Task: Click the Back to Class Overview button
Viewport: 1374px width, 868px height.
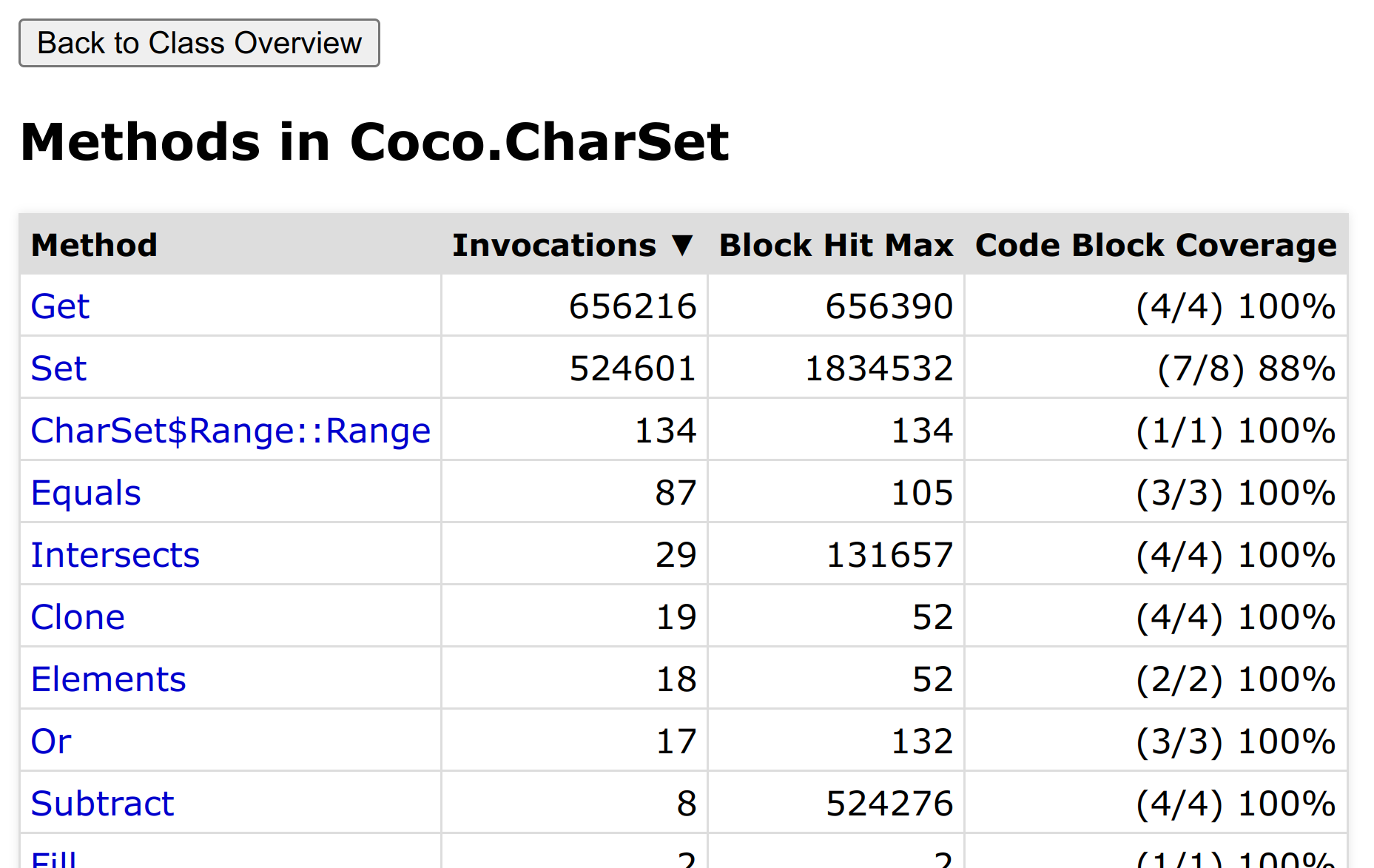Action: click(x=199, y=43)
